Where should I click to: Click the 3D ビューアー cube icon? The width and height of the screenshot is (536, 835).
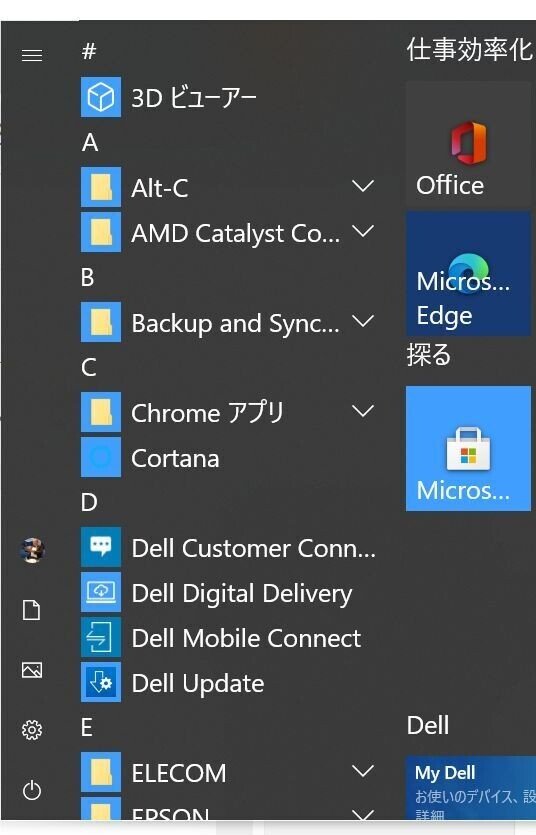(x=101, y=97)
